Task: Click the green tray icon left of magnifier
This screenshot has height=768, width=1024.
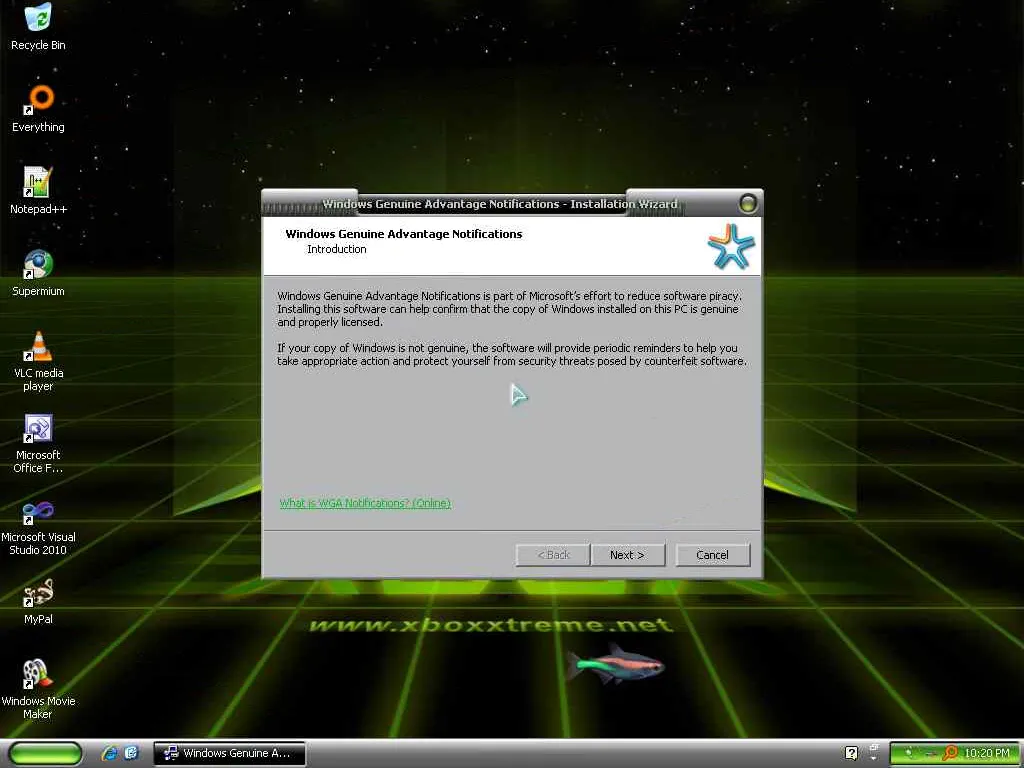Action: point(931,753)
